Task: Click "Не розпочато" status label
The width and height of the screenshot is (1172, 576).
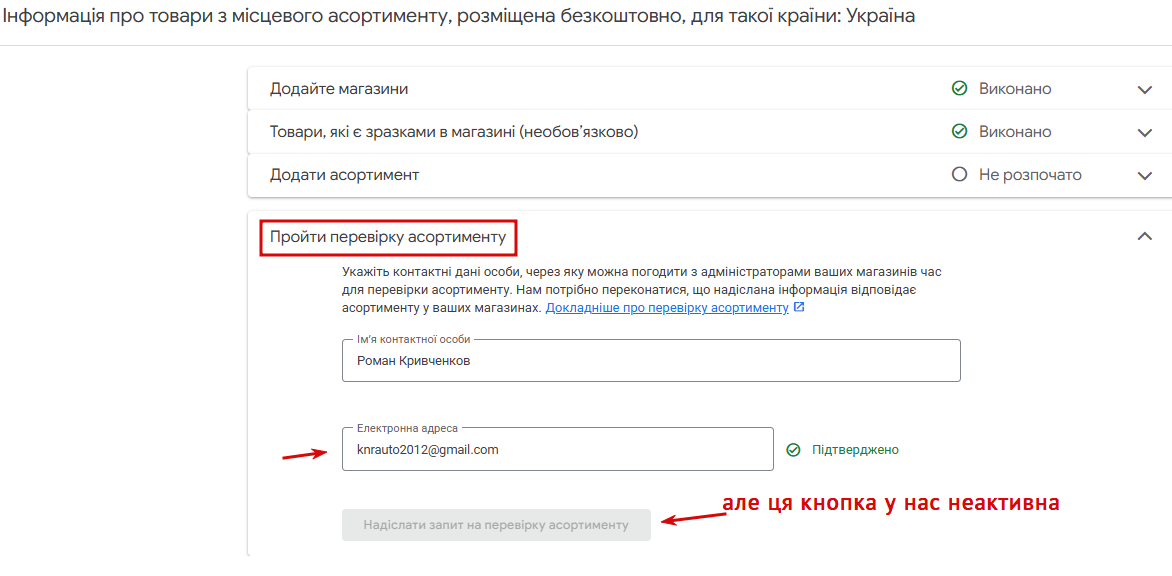Action: tap(1030, 176)
